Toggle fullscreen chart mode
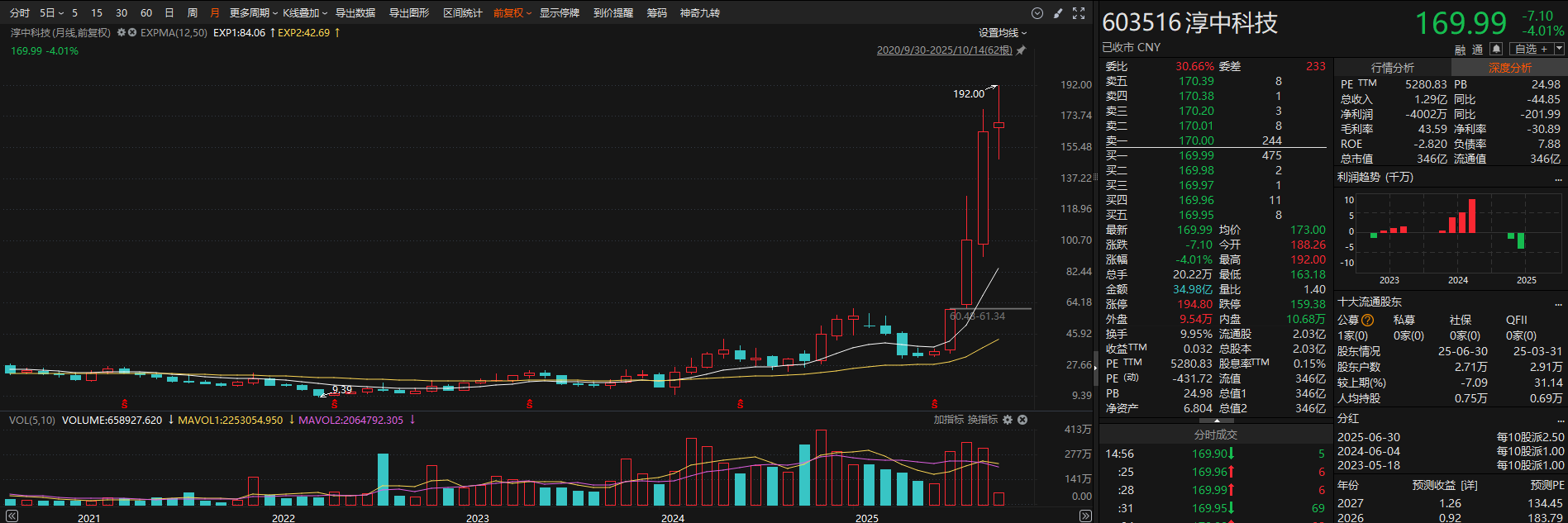The image size is (1568, 523). coord(1079,13)
